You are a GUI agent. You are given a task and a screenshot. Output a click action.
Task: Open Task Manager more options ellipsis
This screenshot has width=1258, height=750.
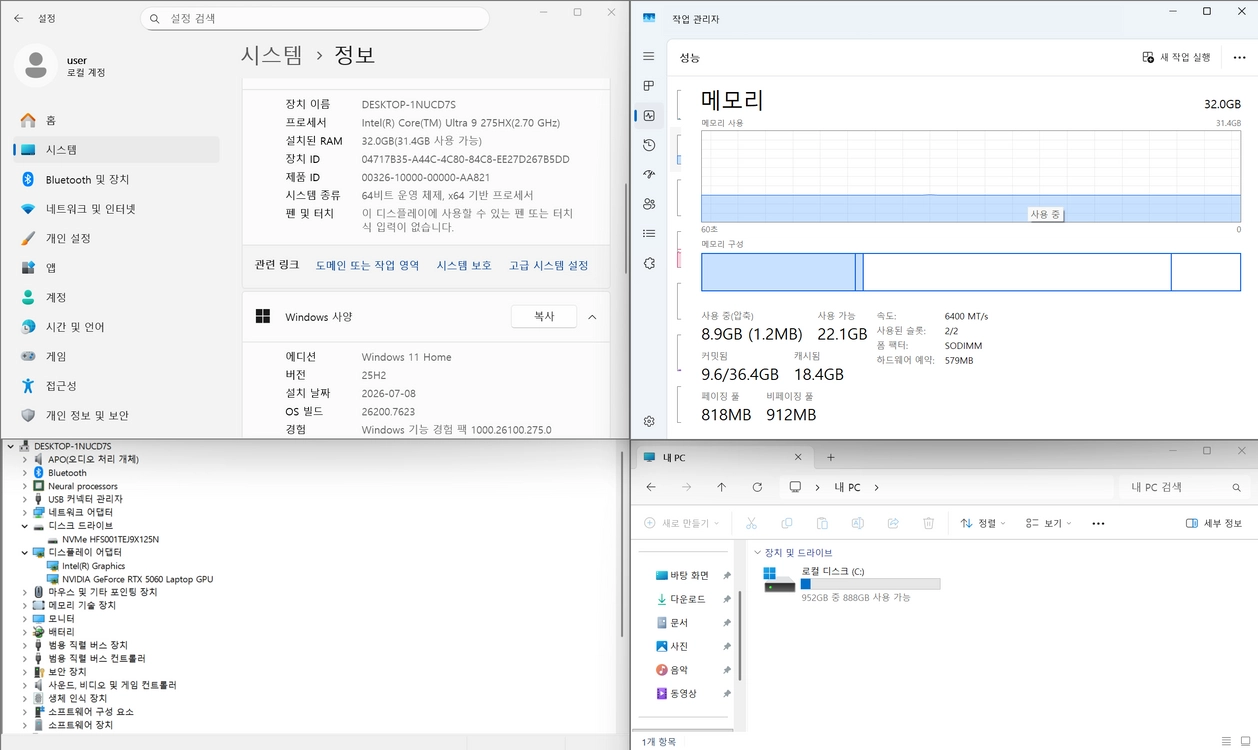tap(1239, 58)
